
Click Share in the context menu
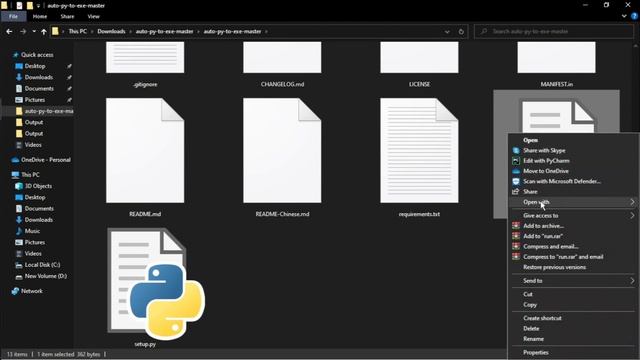pos(530,192)
